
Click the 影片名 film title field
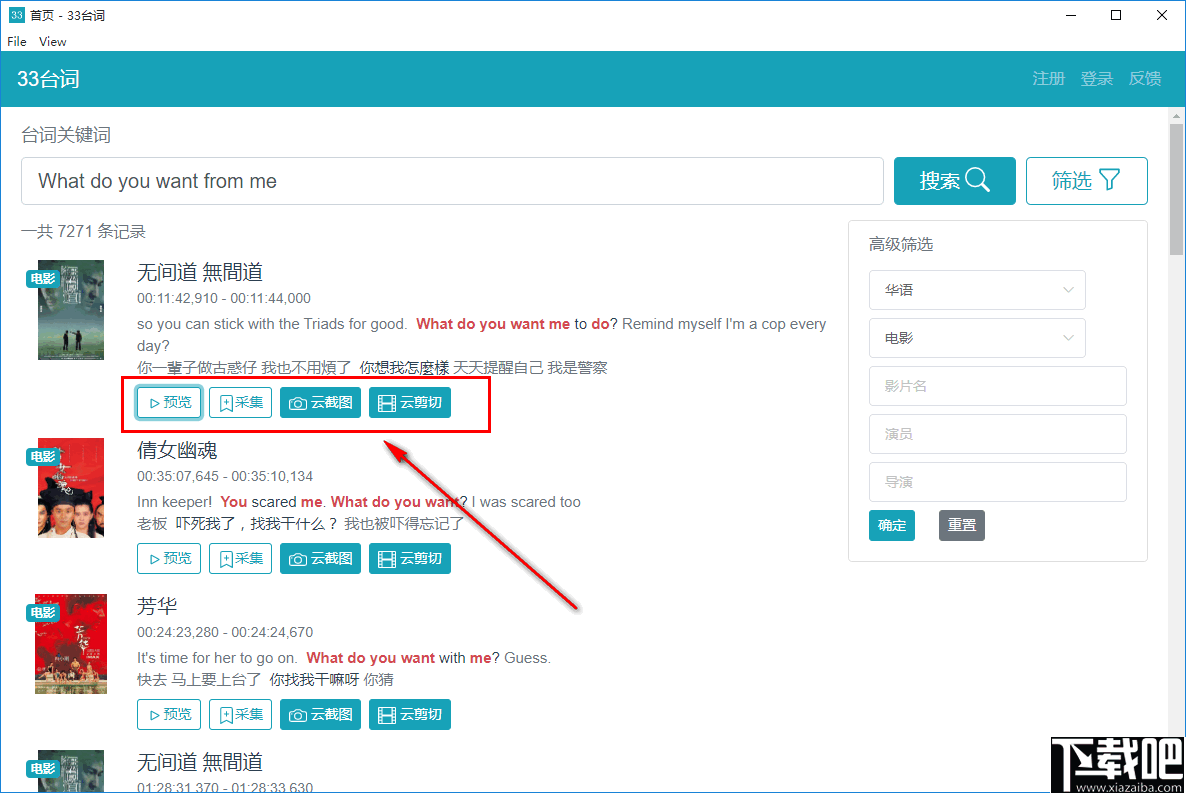998,386
